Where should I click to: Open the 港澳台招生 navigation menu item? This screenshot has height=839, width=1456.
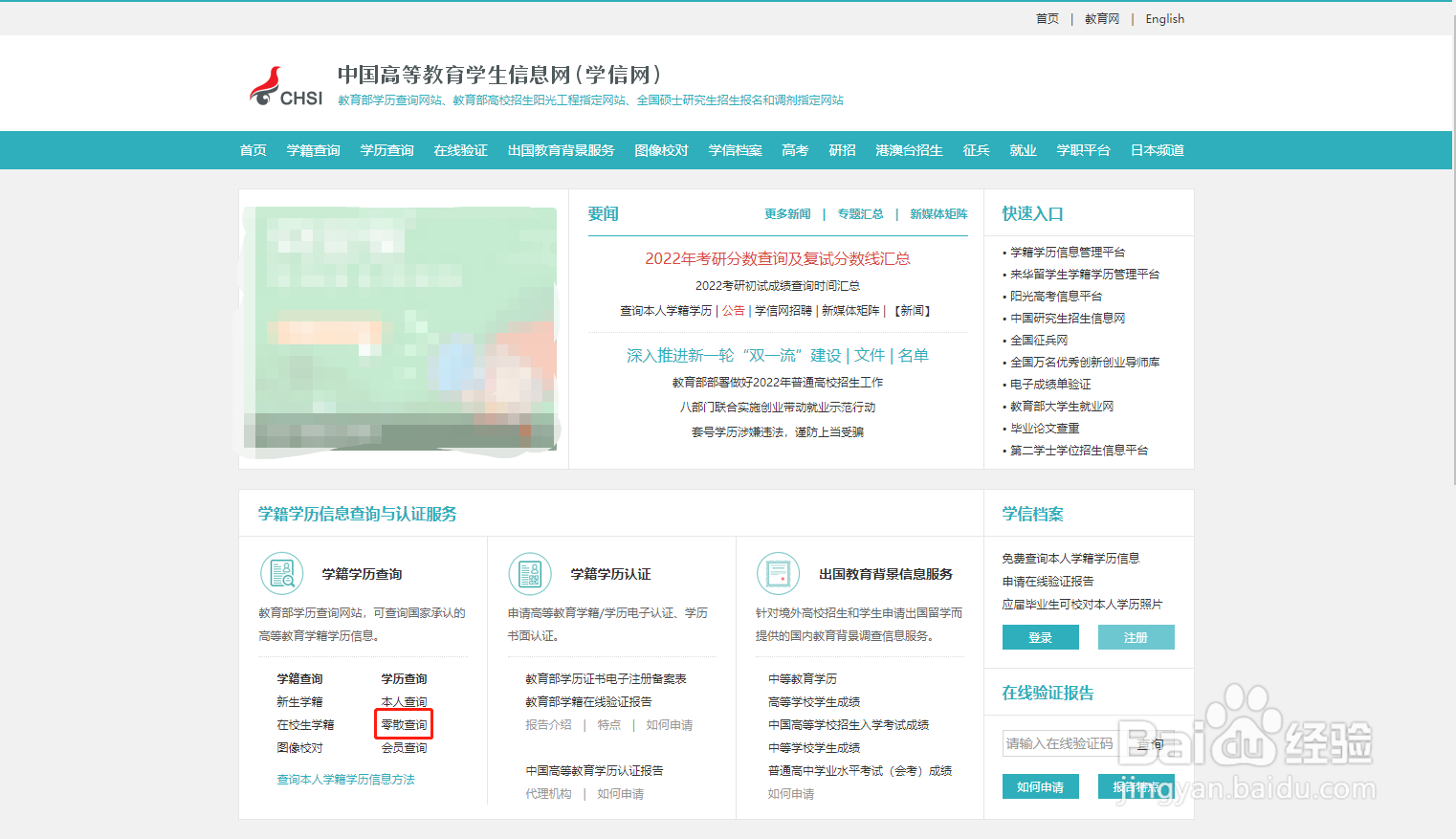[910, 150]
